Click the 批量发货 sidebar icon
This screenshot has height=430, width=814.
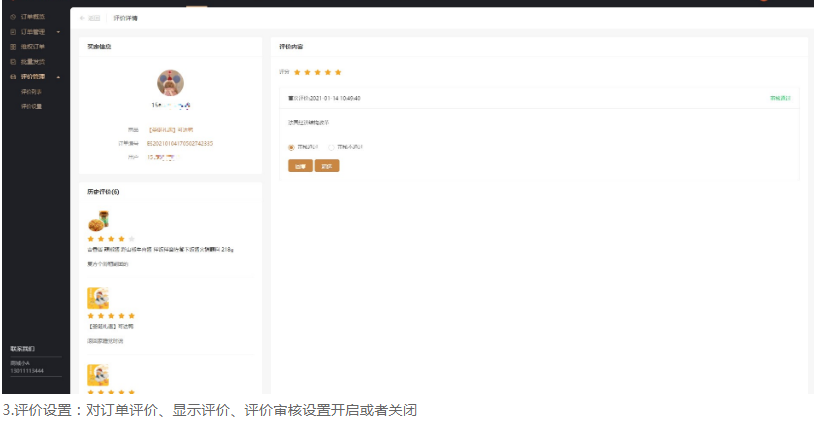(13, 62)
